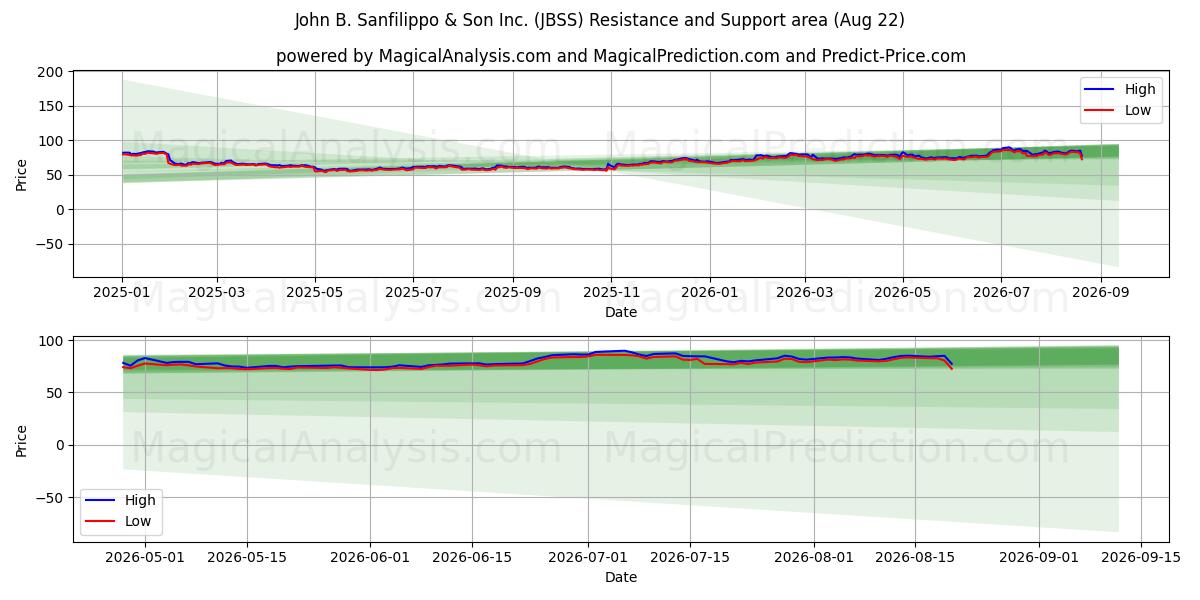Image resolution: width=1200 pixels, height=600 pixels.
Task: Click the '2025-07' tick label
Action: pos(413,293)
